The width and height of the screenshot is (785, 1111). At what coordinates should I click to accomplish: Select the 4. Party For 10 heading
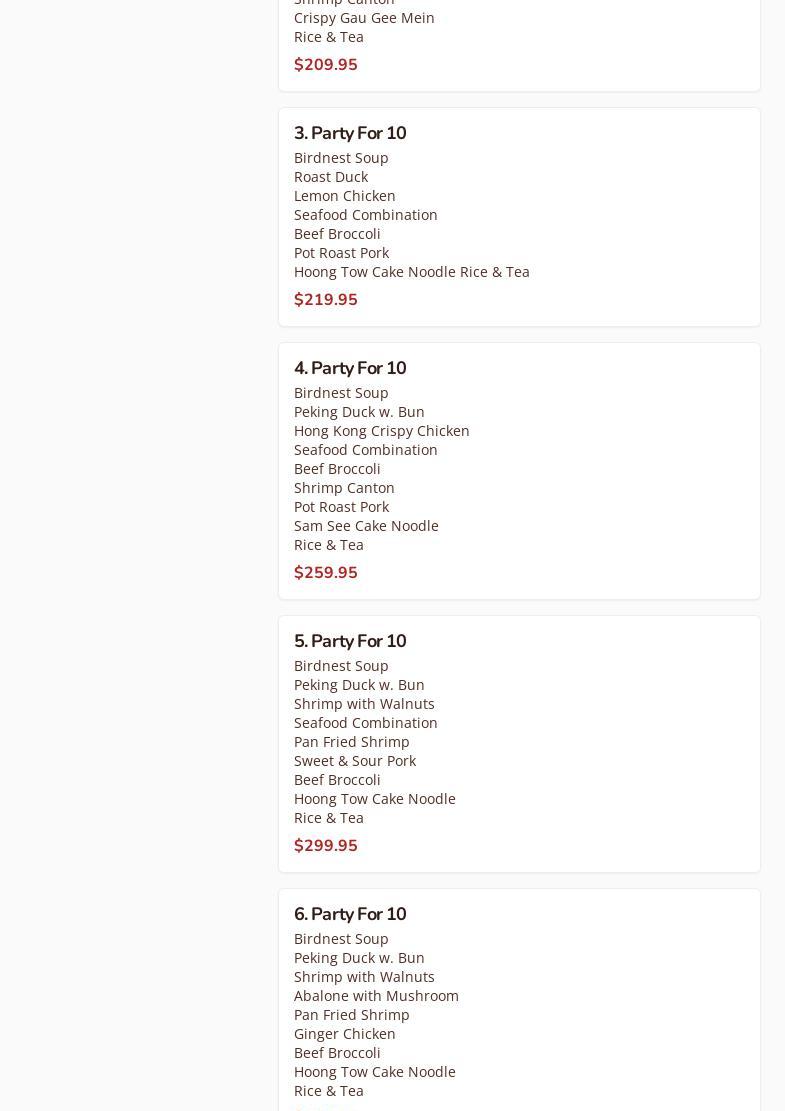pyautogui.click(x=350, y=368)
